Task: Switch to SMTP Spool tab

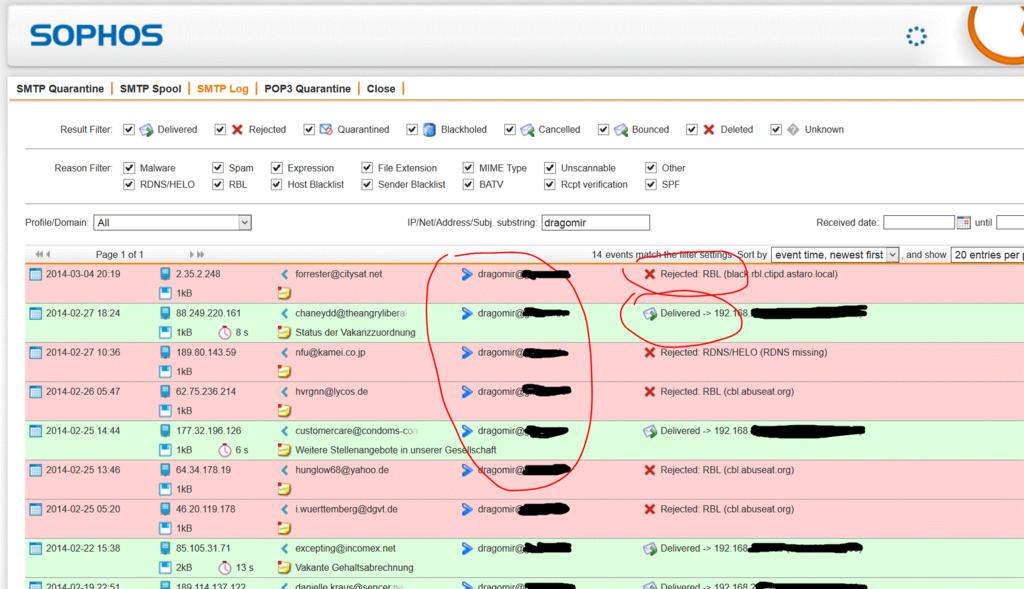Action: [150, 89]
